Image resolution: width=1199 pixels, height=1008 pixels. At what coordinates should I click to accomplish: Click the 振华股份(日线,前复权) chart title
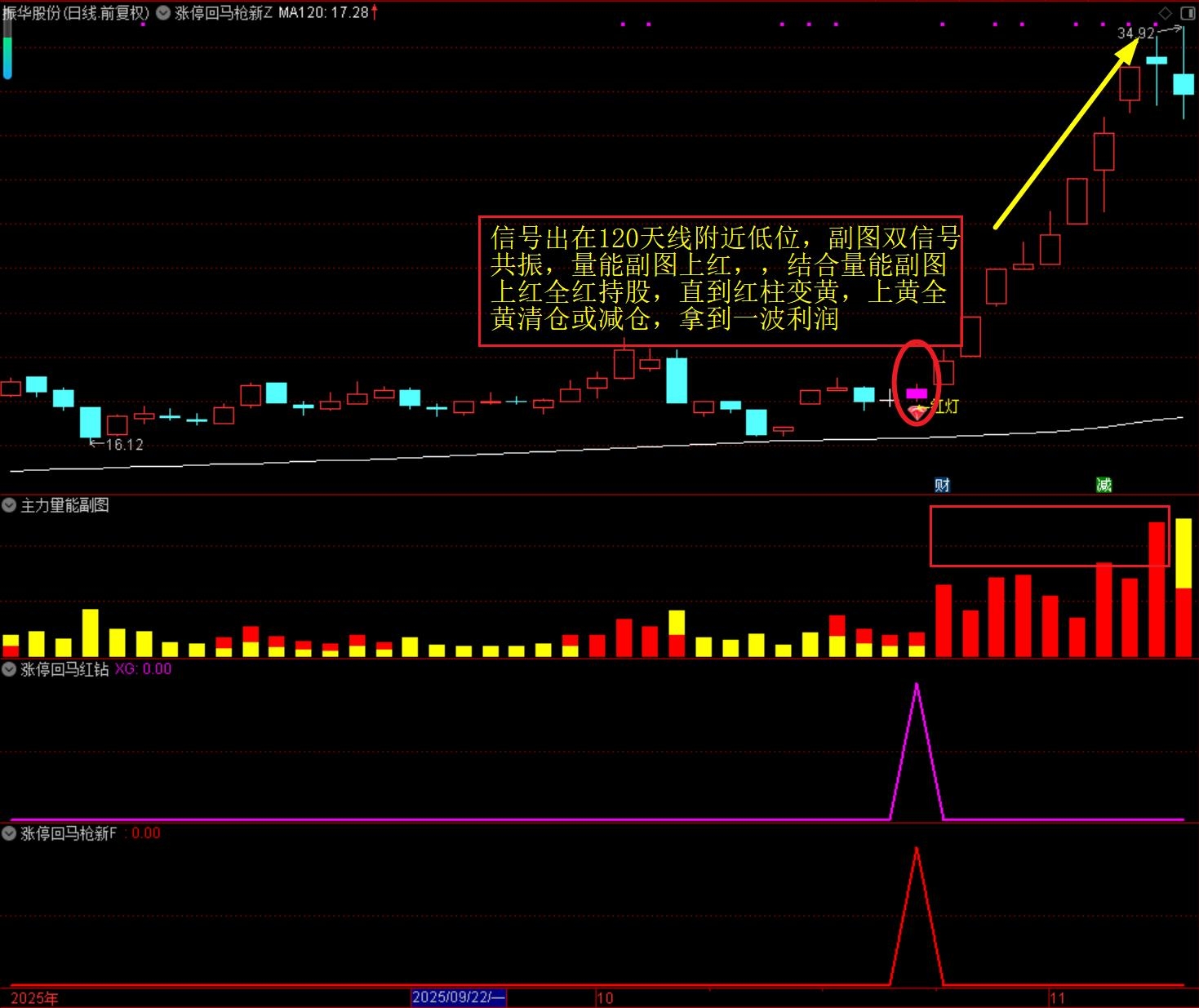coord(76,13)
